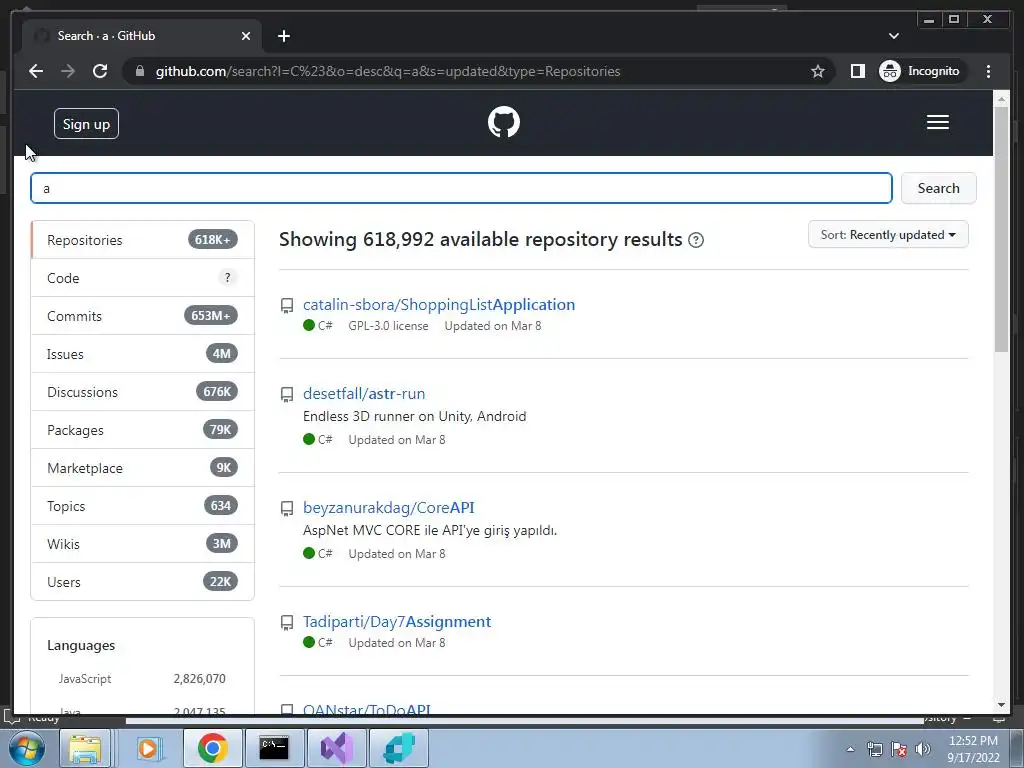This screenshot has height=768, width=1024.
Task: Open the Chrome side panel icon
Action: point(857,71)
